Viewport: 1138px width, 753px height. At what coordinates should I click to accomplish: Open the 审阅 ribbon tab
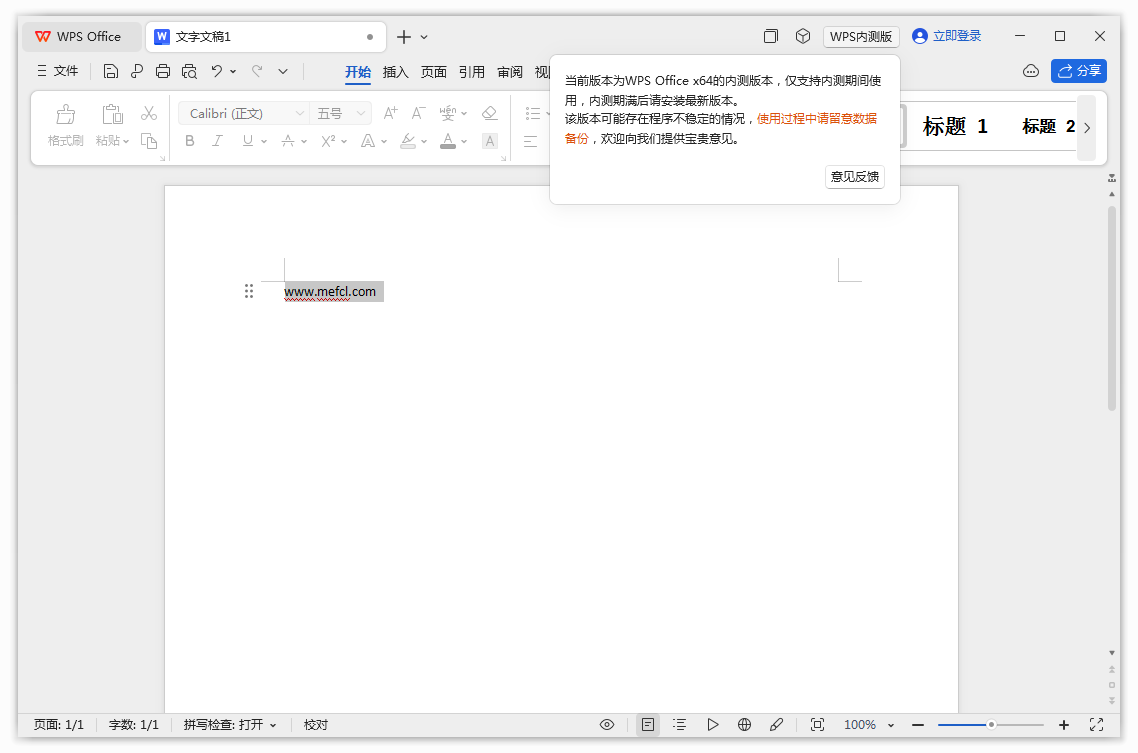pyautogui.click(x=509, y=72)
